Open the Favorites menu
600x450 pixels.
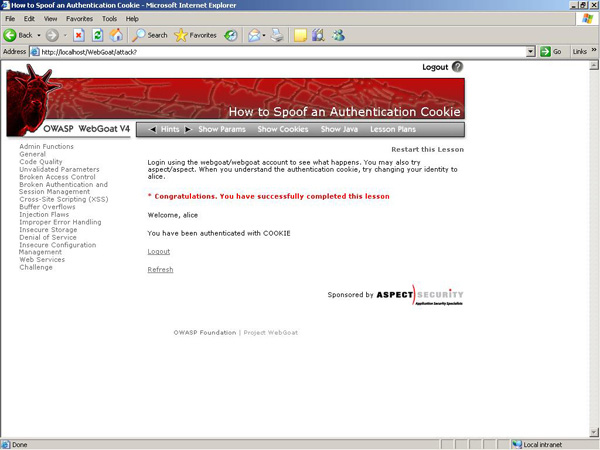tap(79, 19)
